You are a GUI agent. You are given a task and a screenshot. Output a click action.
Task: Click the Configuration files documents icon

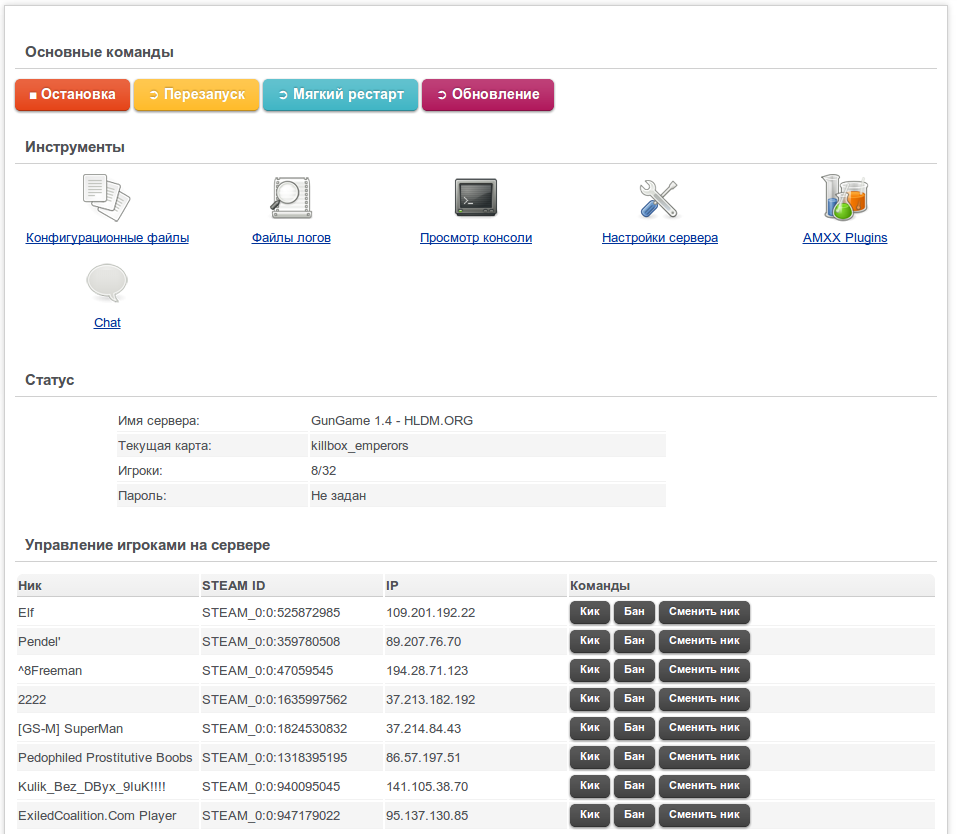[107, 198]
